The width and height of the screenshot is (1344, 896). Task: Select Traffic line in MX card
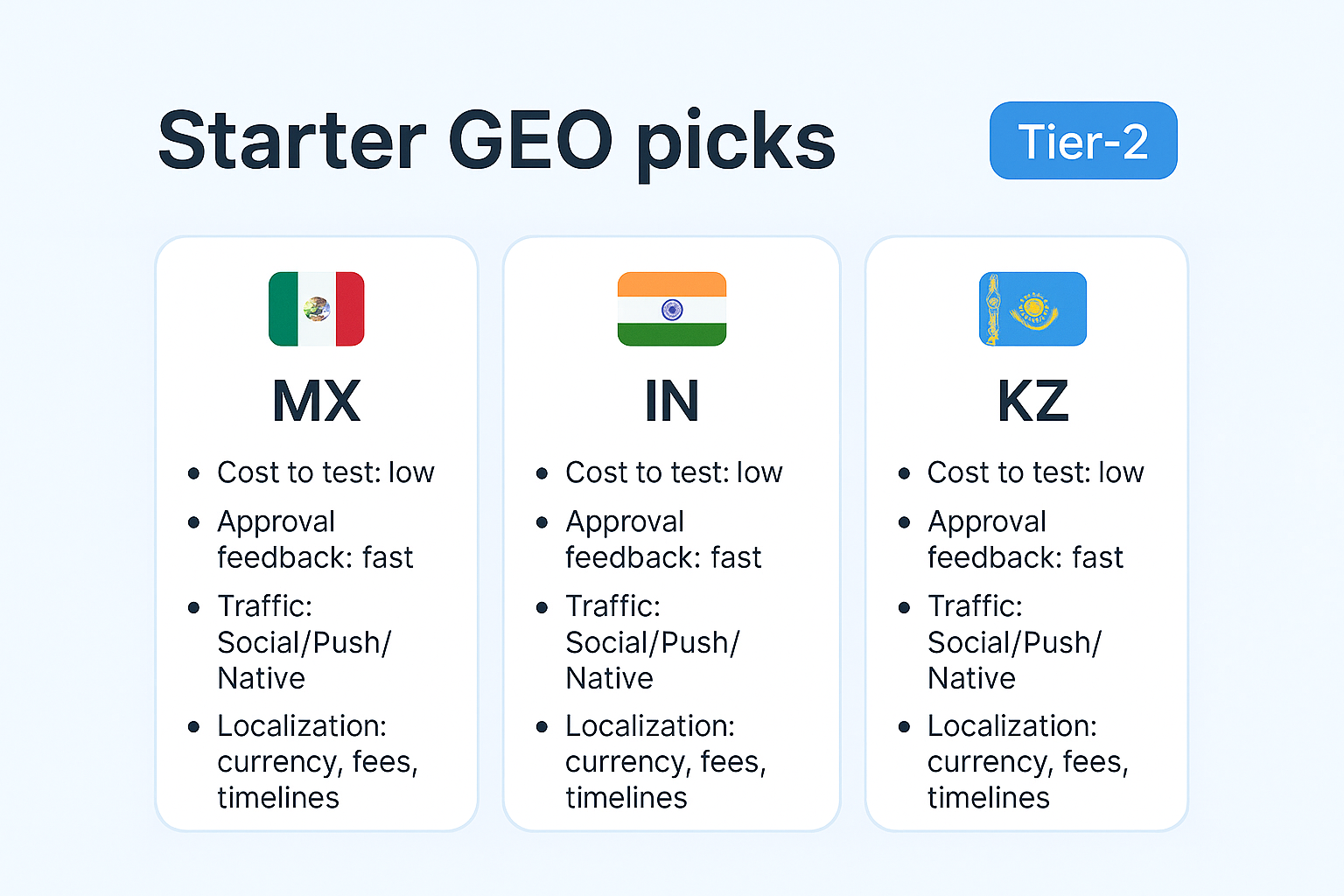[304, 641]
